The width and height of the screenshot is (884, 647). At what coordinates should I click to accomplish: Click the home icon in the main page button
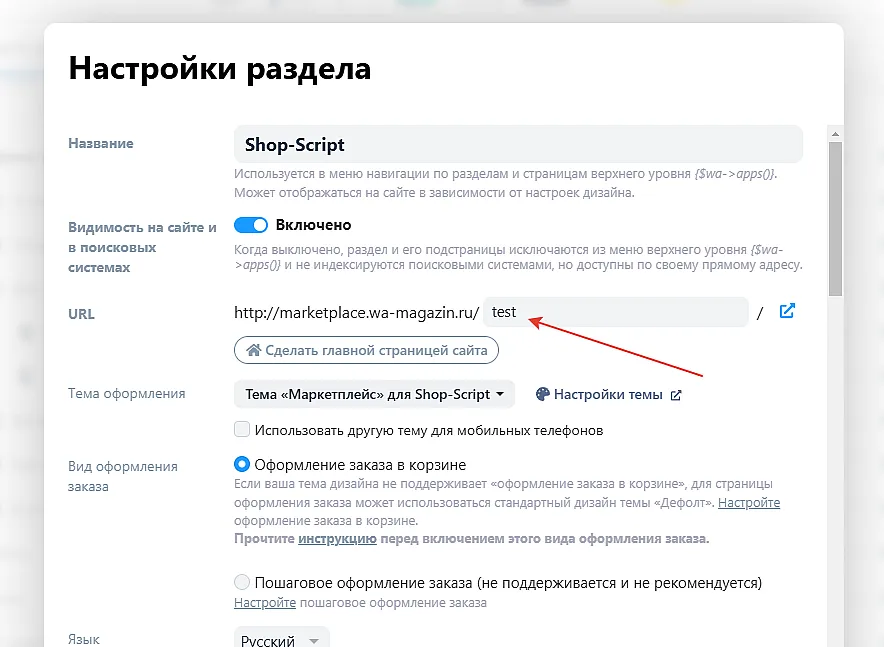coord(256,350)
